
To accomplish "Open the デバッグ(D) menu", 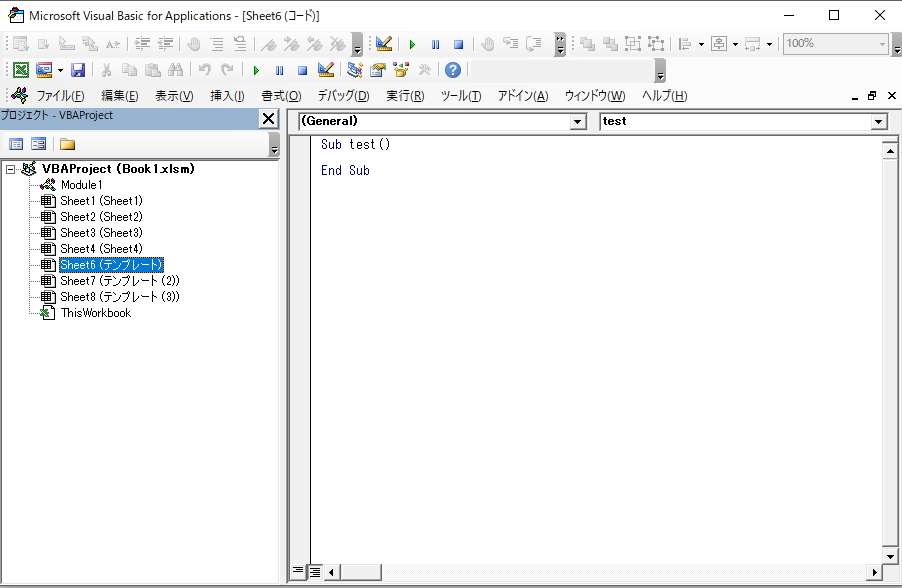I will pos(343,96).
